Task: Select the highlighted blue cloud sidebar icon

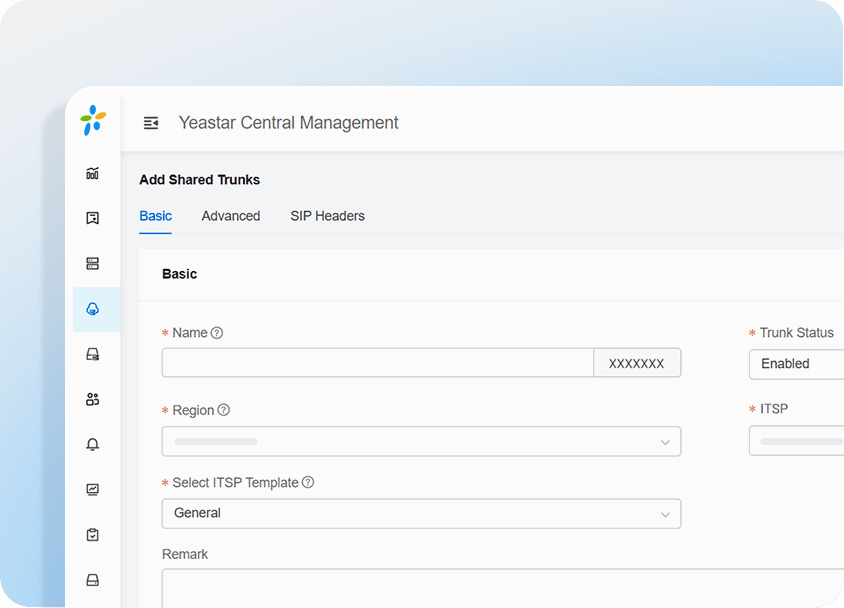Action: click(x=93, y=309)
